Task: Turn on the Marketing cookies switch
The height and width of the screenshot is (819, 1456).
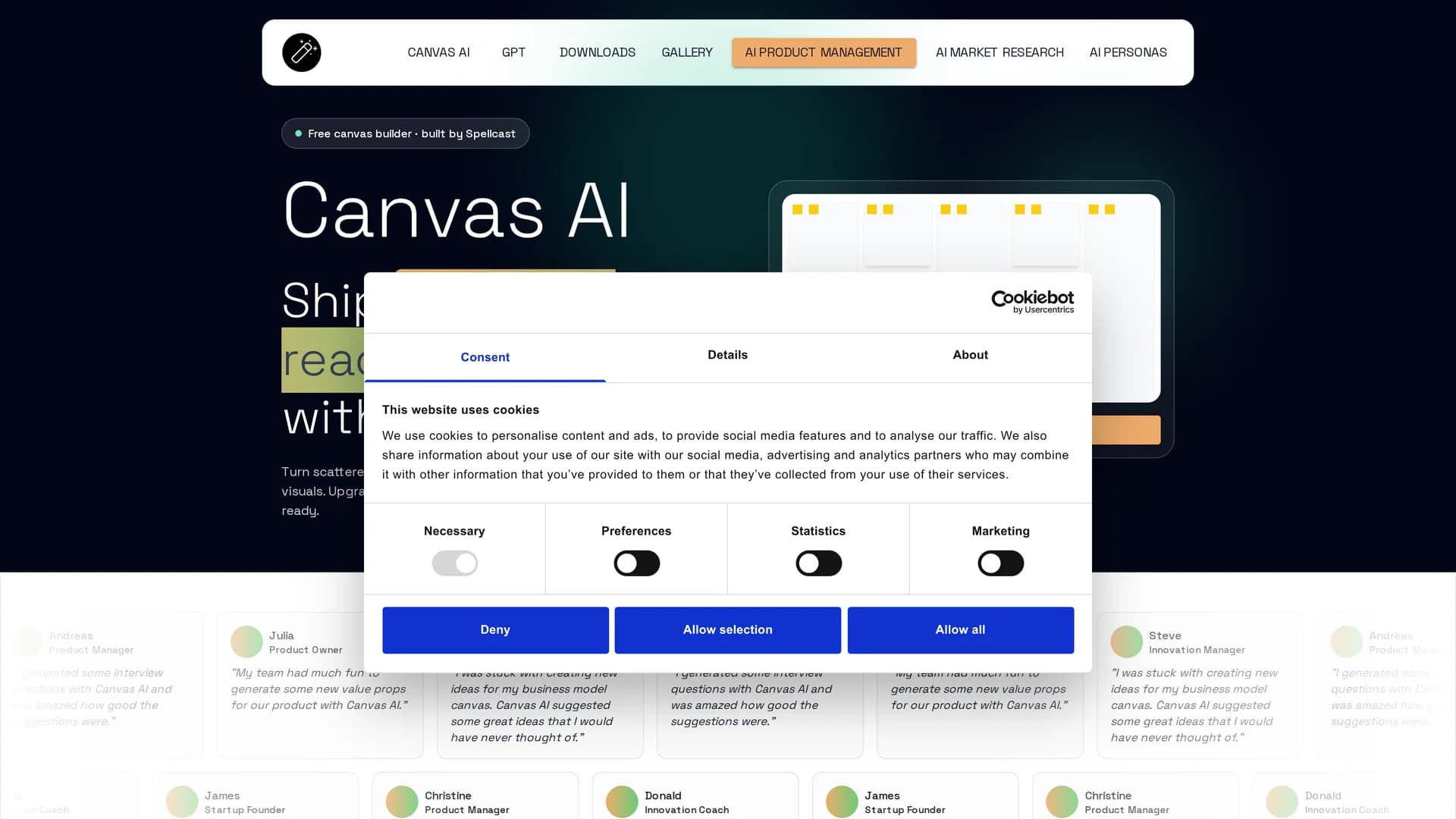Action: tap(1000, 563)
